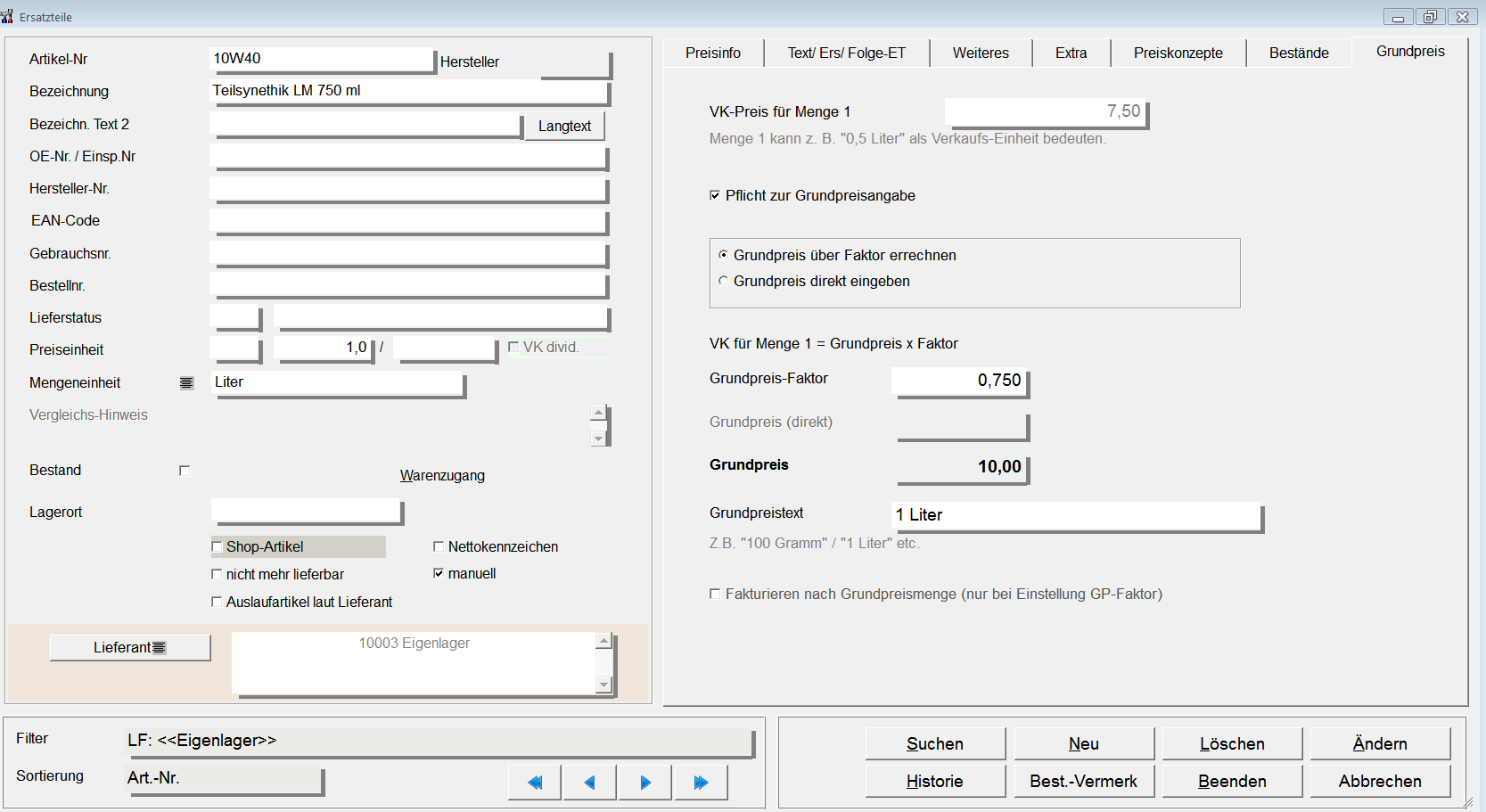Click the Artikel-Nr field 10W40
This screenshot has height=812, width=1486.
[322, 59]
